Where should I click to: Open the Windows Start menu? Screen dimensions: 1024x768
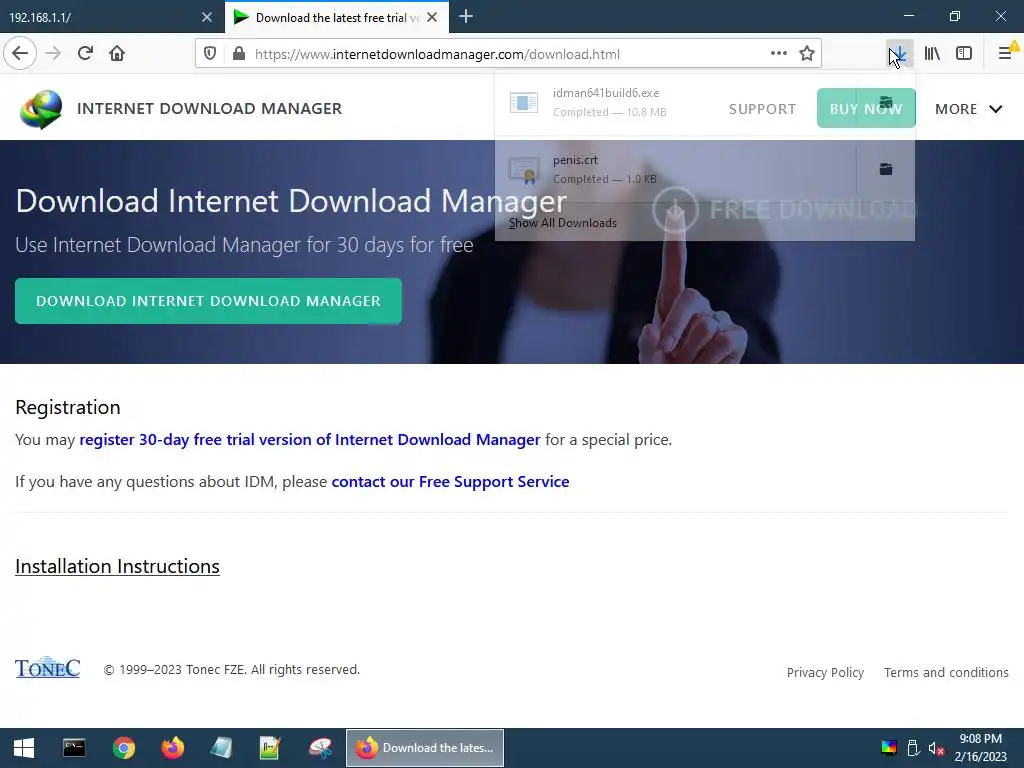pyautogui.click(x=24, y=748)
